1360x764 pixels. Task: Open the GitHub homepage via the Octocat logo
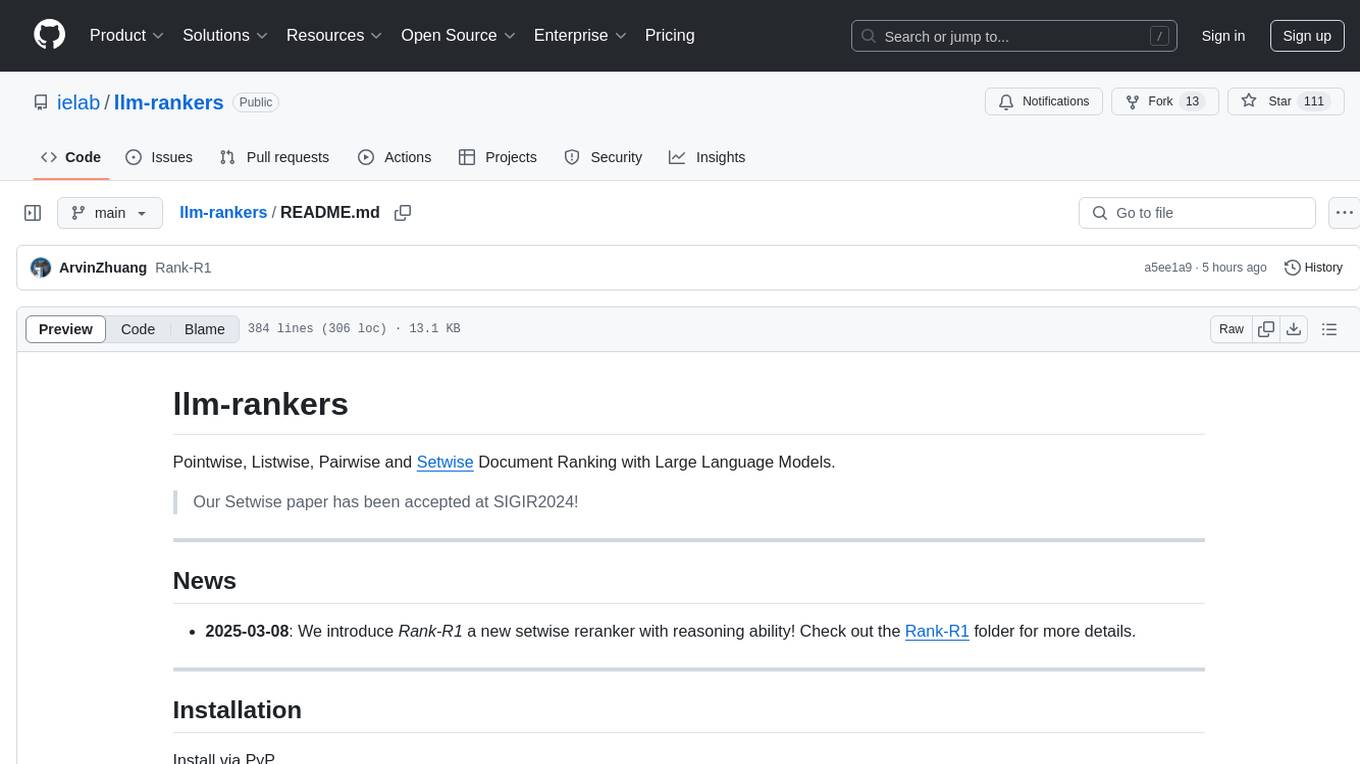pyautogui.click(x=49, y=35)
